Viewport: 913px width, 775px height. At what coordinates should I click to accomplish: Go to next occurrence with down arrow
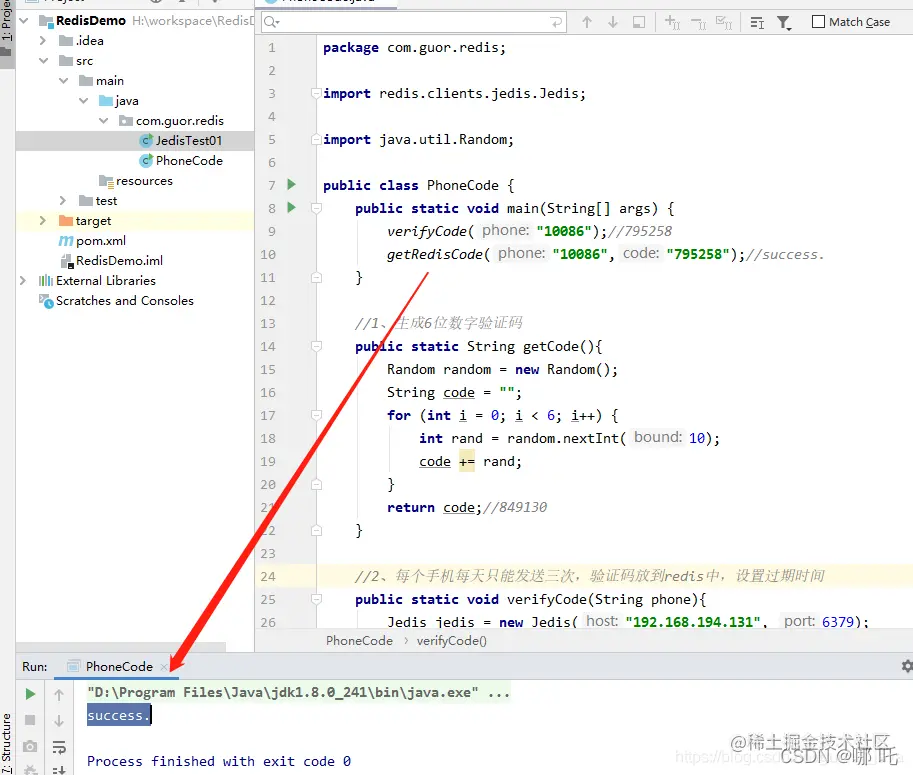[x=613, y=22]
